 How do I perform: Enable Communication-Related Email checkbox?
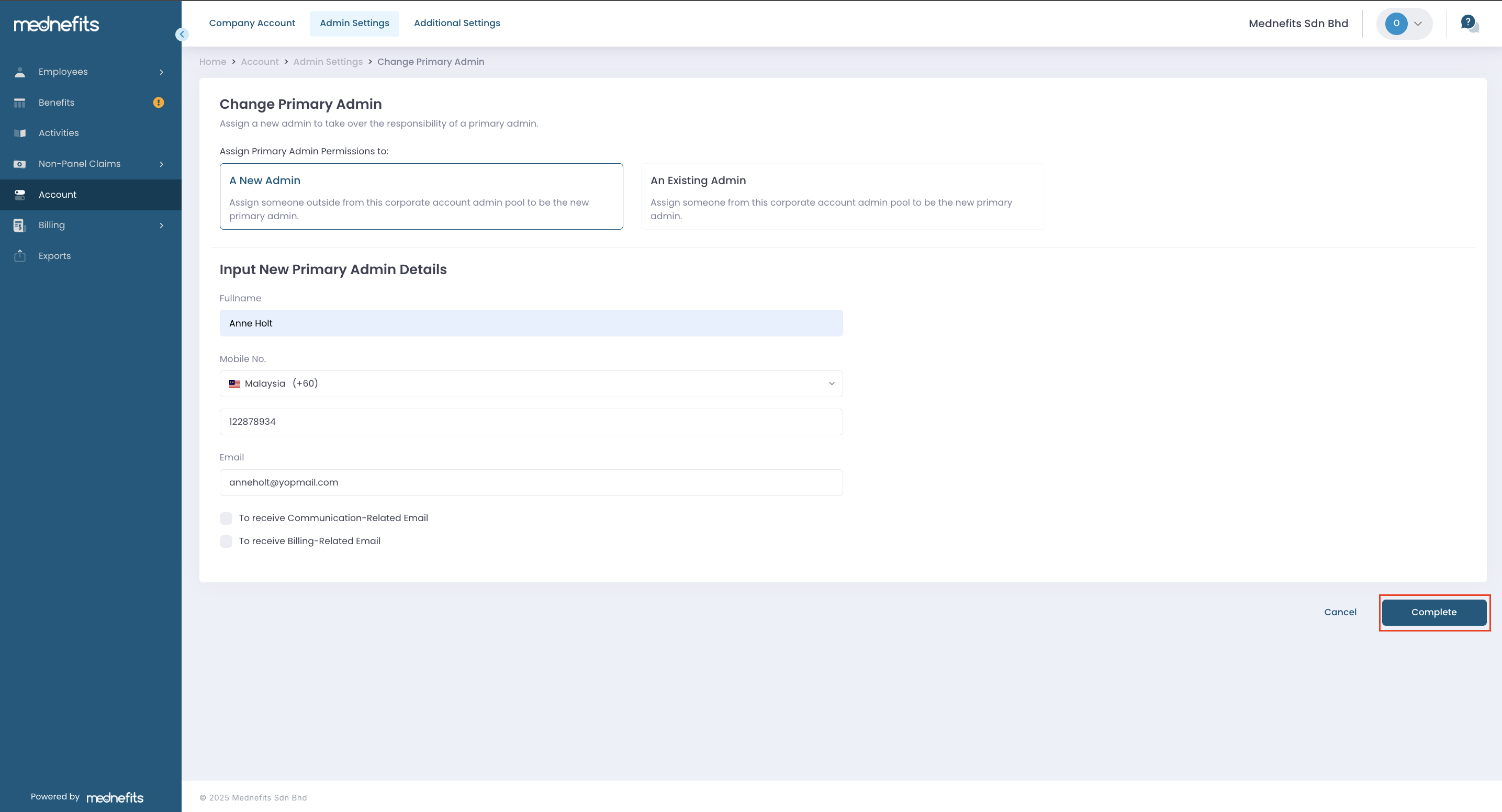point(226,518)
